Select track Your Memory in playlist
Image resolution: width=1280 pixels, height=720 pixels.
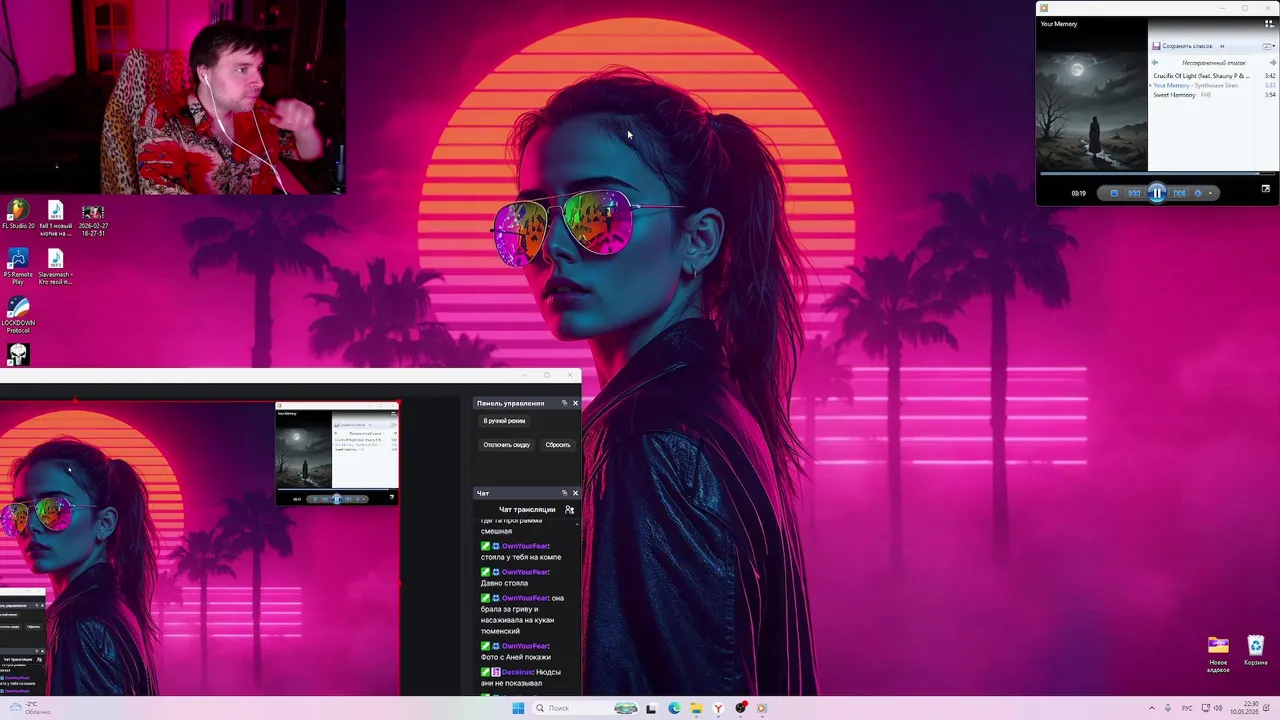click(x=1195, y=86)
